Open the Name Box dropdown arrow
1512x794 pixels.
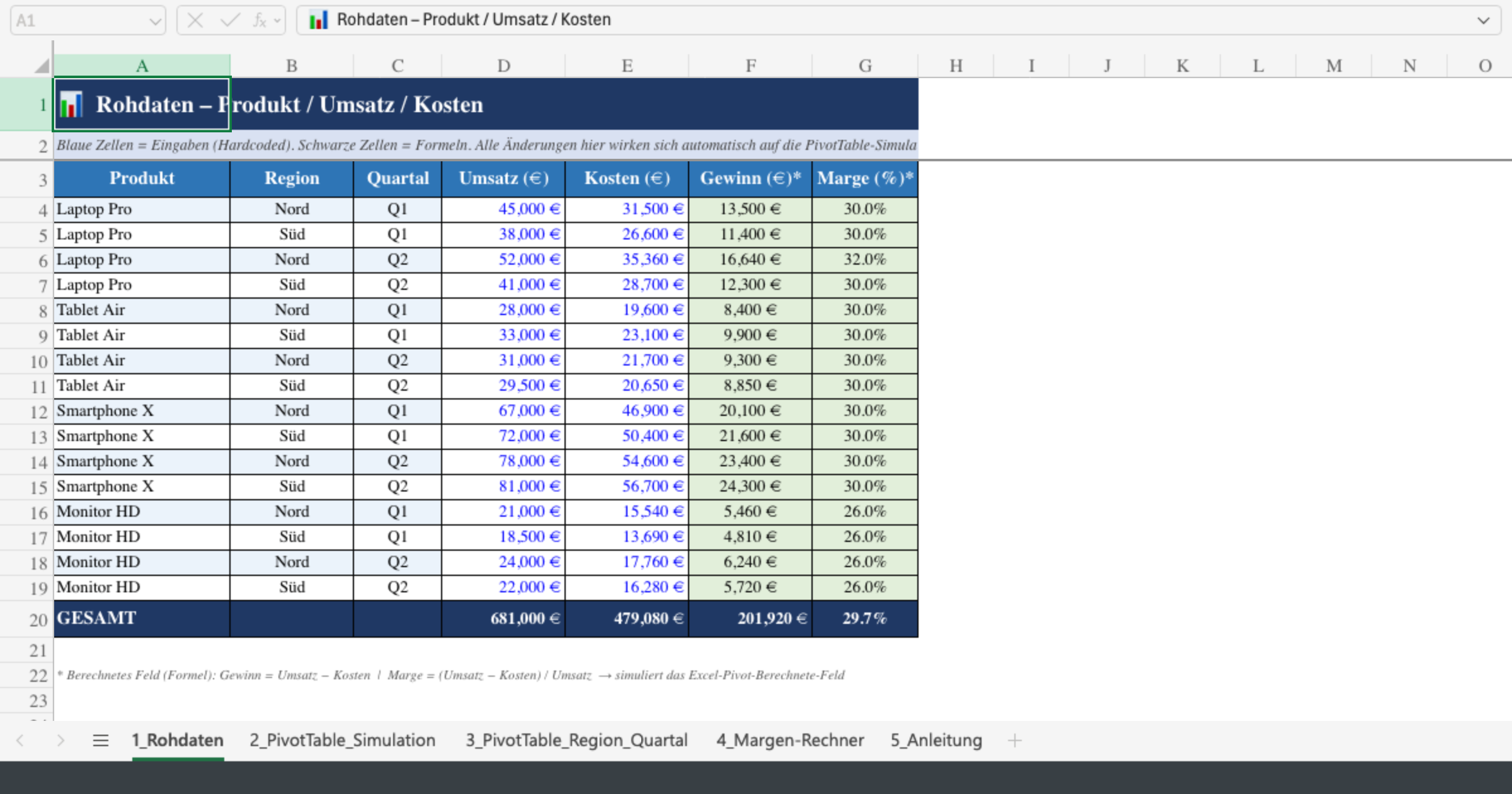click(155, 20)
